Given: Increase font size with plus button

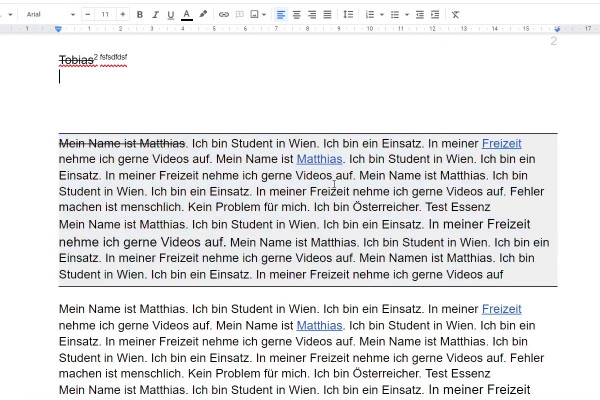Looking at the screenshot, I should (x=122, y=15).
